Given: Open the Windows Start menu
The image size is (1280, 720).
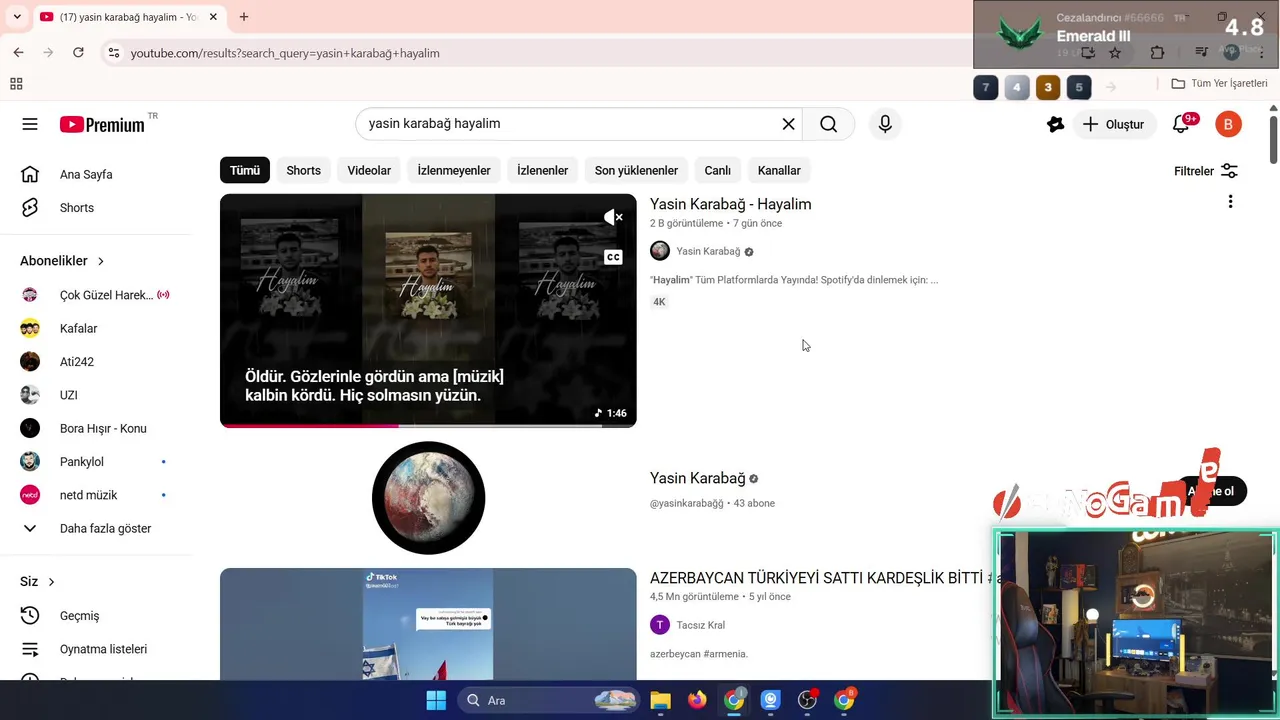Looking at the screenshot, I should coord(436,700).
